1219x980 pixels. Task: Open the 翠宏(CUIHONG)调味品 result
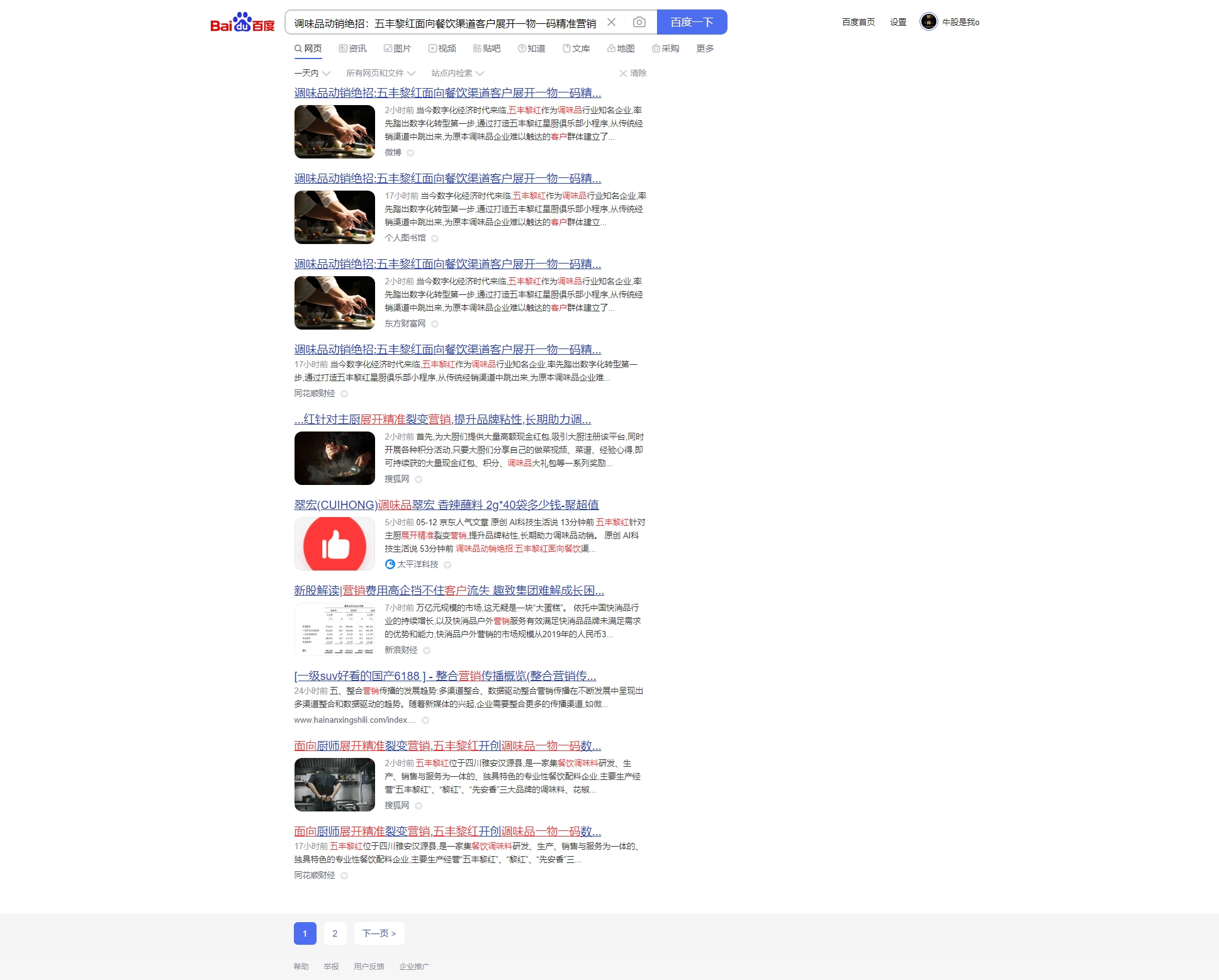446,505
